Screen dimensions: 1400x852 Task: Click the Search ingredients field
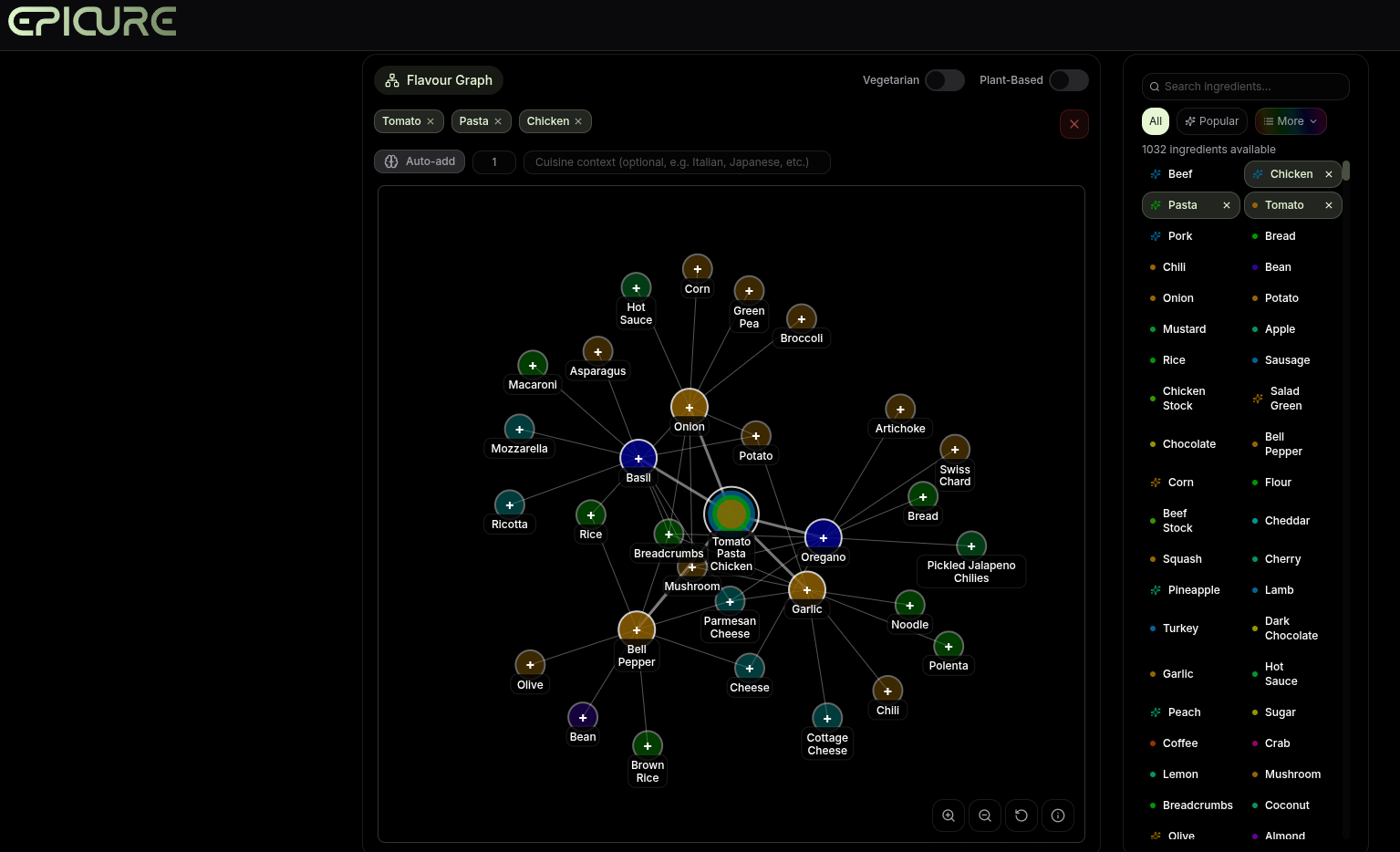pyautogui.click(x=1245, y=87)
